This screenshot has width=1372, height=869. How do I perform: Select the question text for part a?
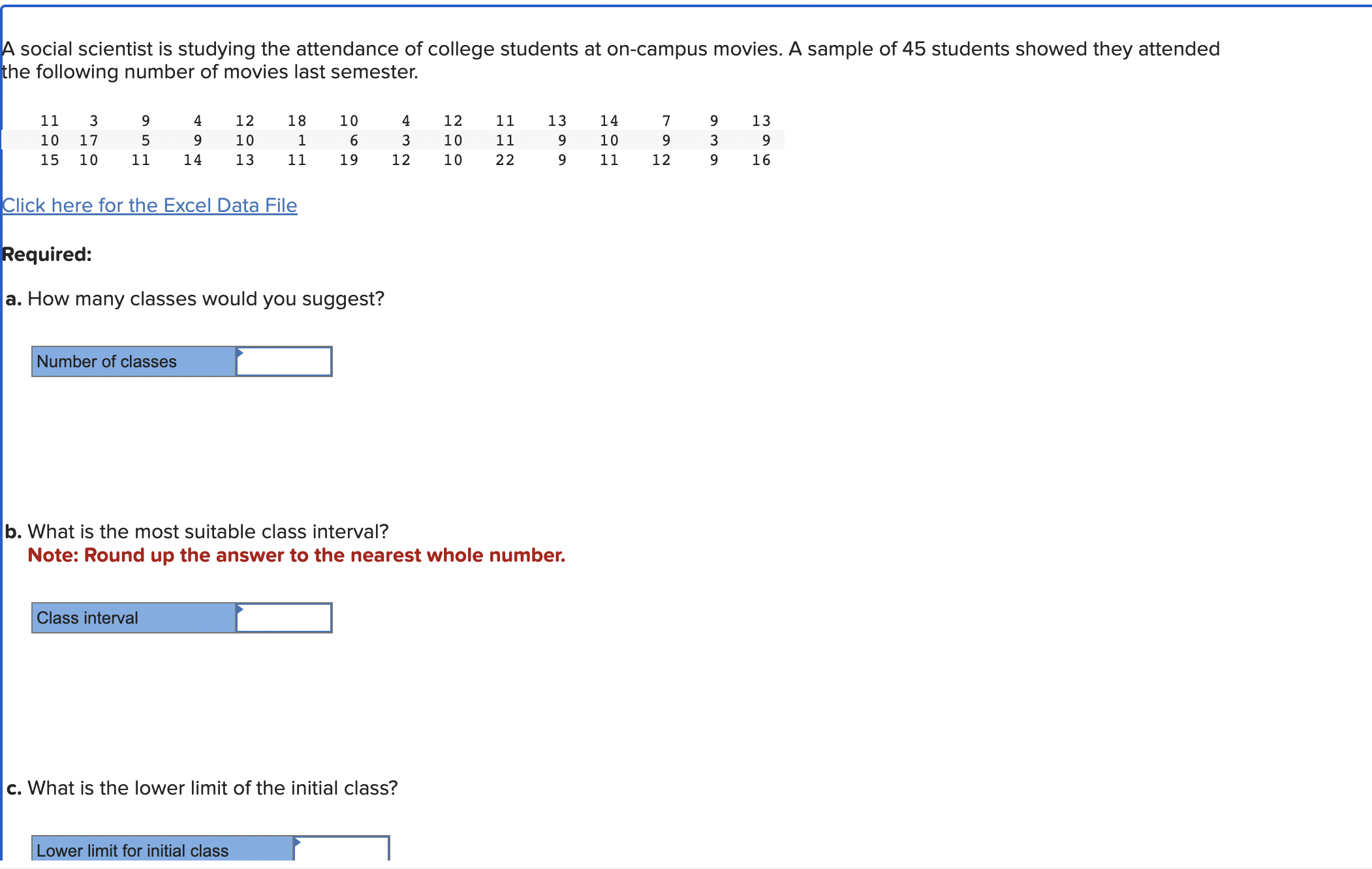[x=195, y=298]
